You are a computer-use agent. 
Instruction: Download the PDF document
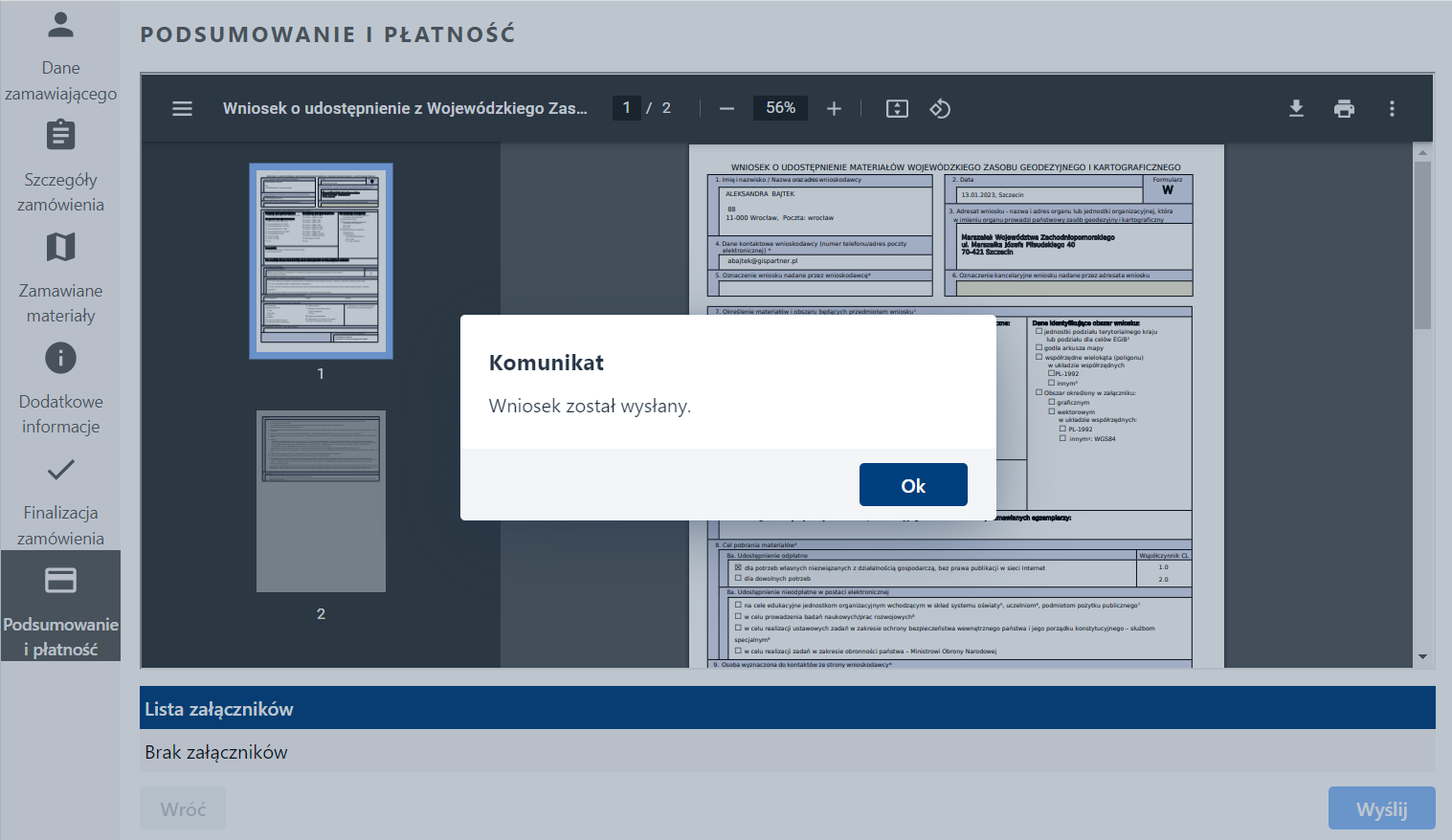(1296, 109)
